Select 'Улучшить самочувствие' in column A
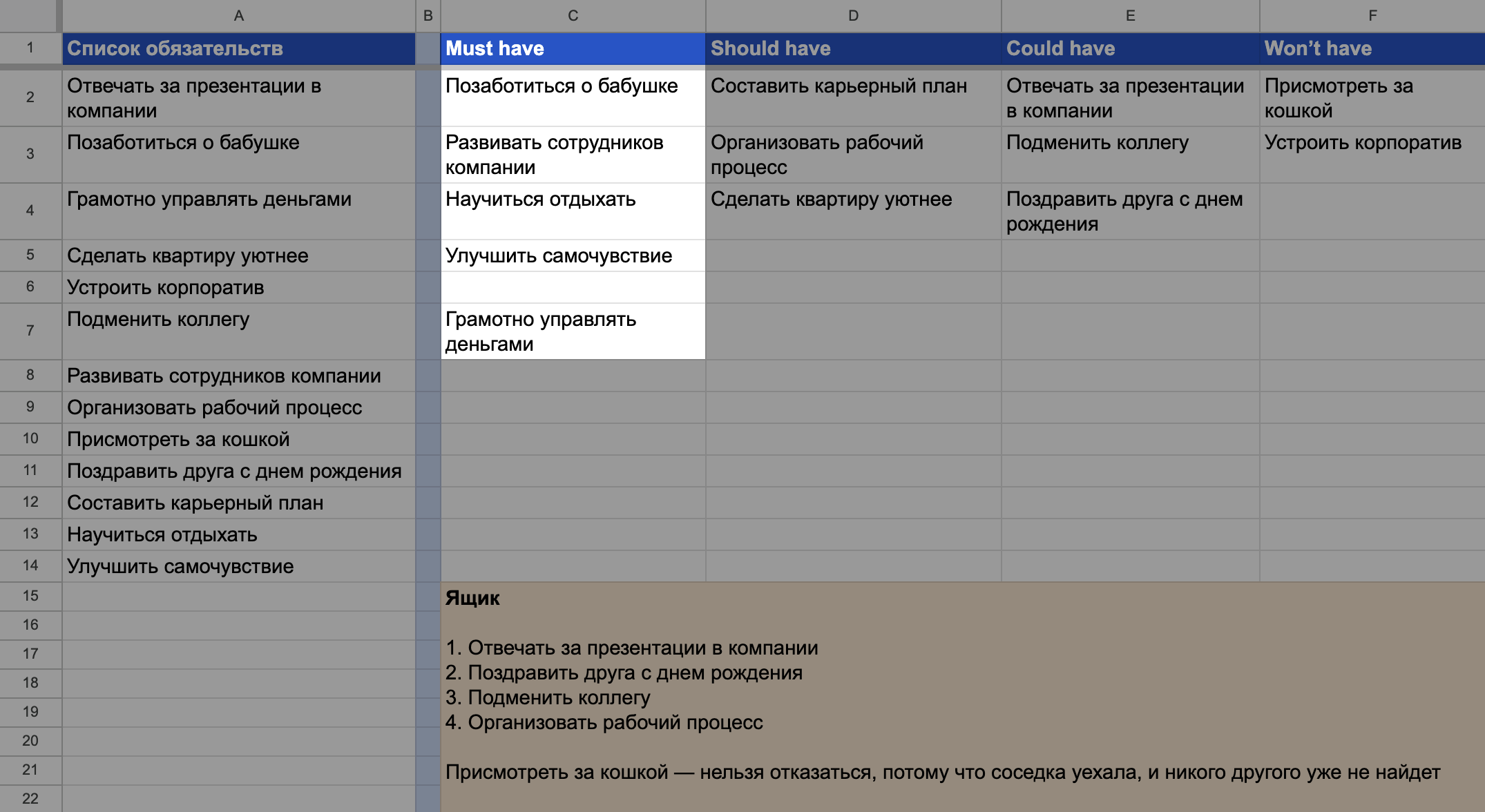The height and width of the screenshot is (812, 1485). tap(239, 566)
